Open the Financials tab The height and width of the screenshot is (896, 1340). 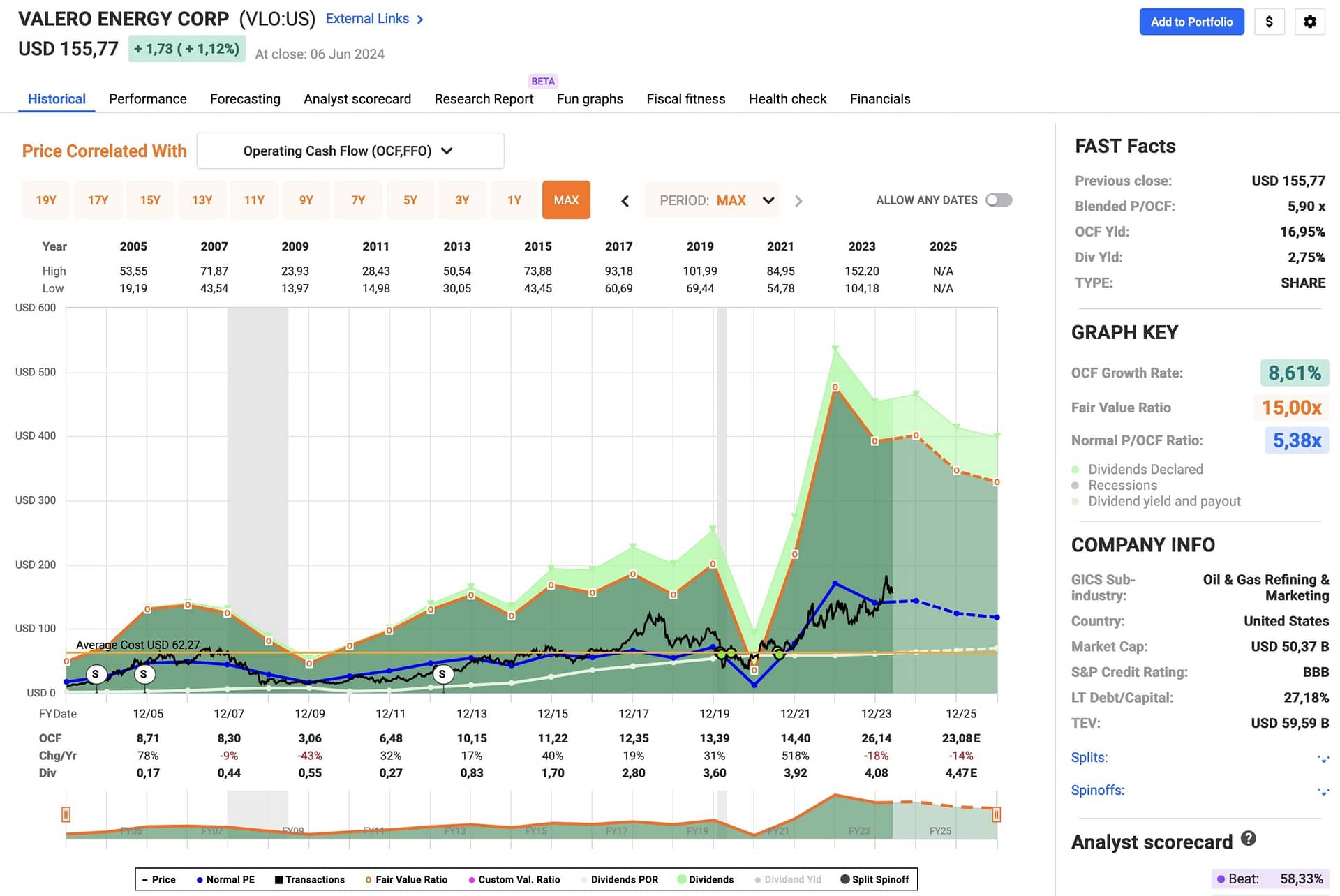click(880, 99)
